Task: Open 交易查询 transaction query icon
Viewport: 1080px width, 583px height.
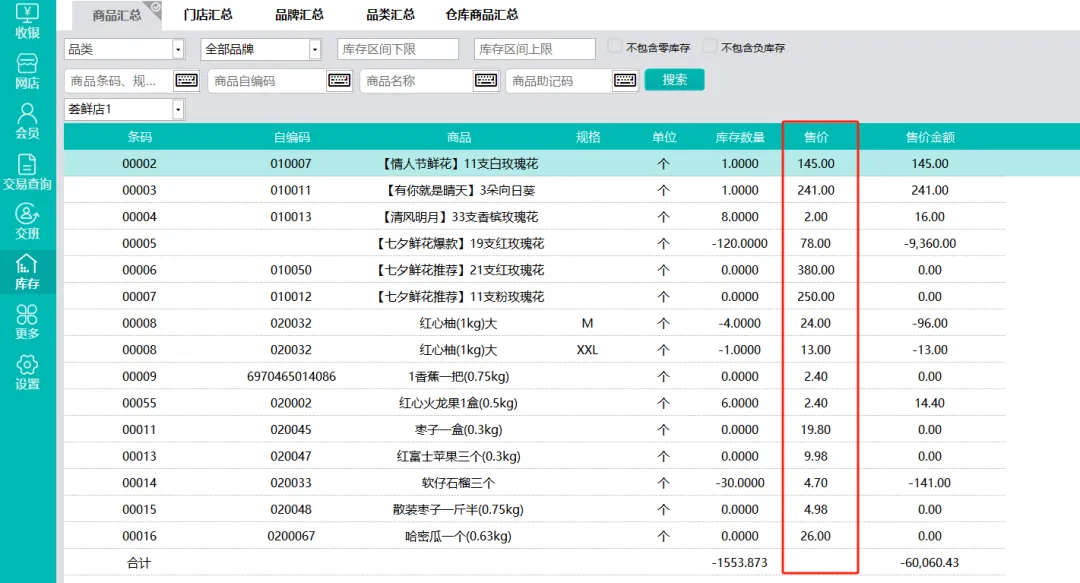Action: [27, 171]
